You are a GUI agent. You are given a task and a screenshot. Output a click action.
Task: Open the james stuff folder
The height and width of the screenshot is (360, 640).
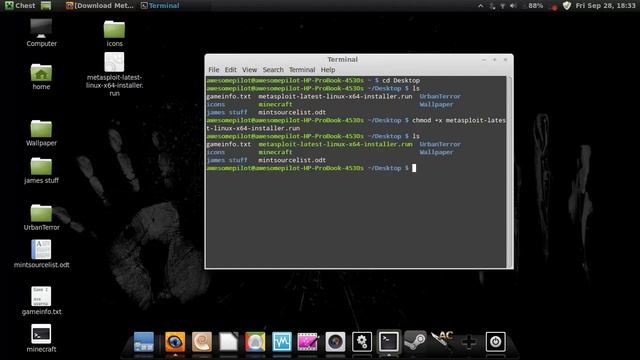pos(41,171)
